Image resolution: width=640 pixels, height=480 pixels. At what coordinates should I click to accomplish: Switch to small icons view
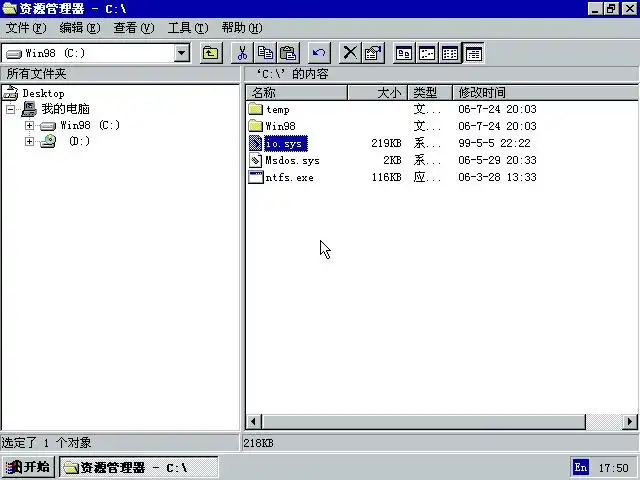tap(427, 53)
